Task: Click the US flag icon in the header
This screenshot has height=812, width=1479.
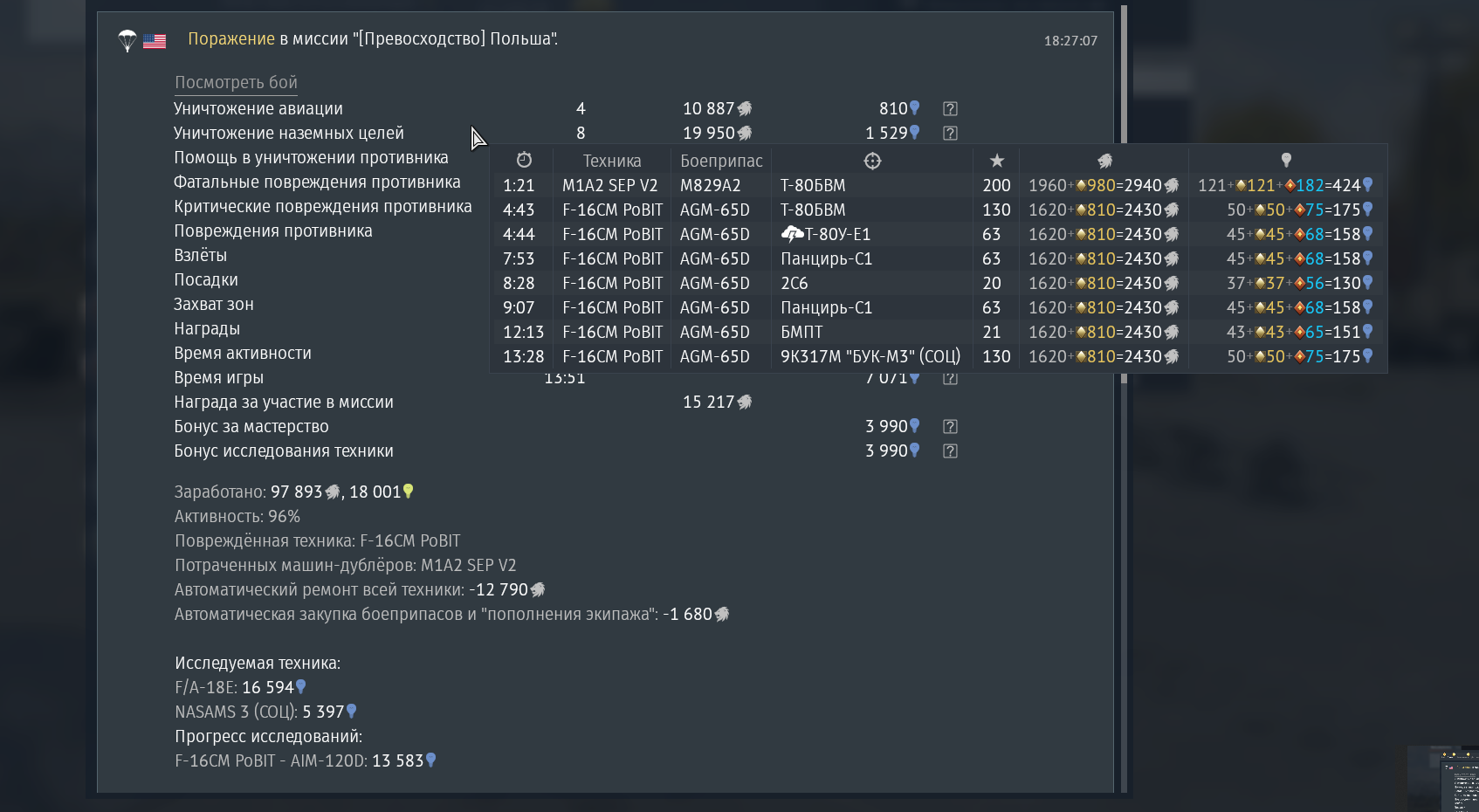Action: pyautogui.click(x=155, y=41)
